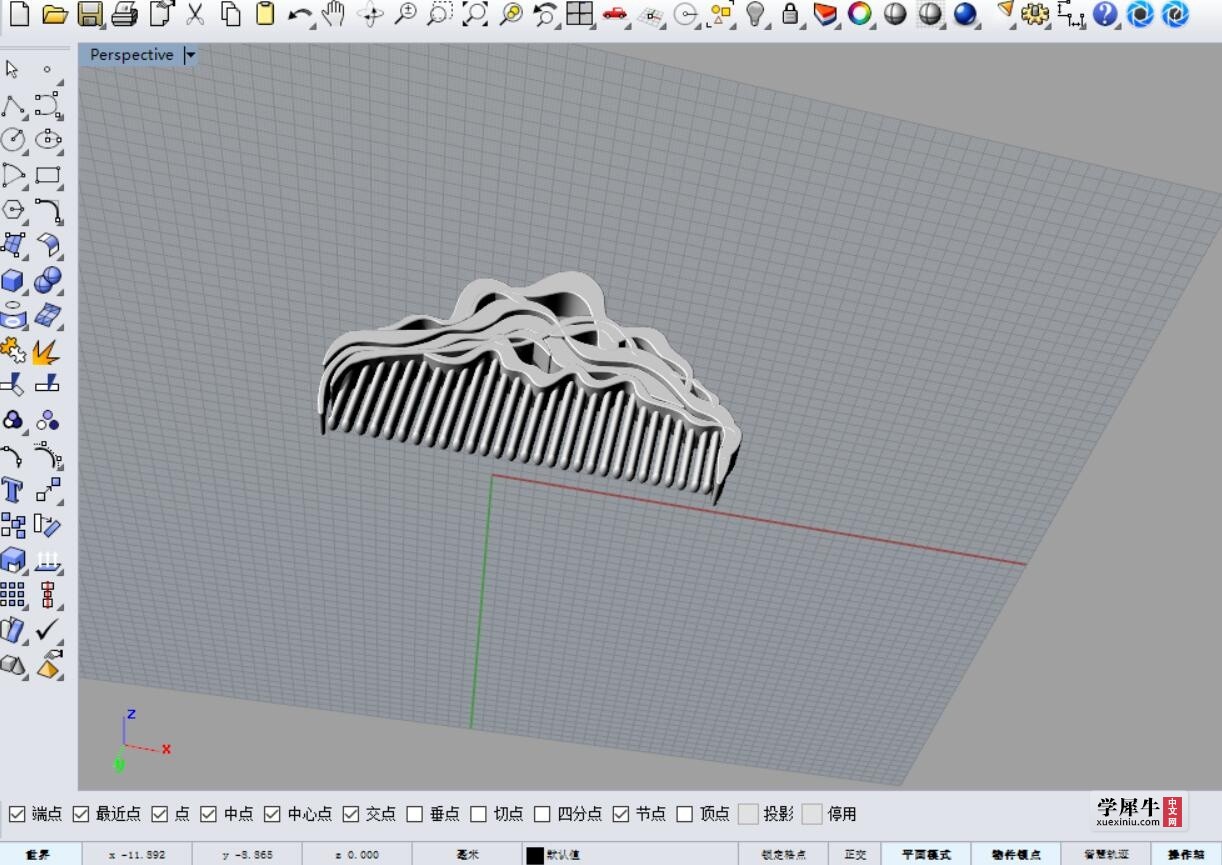
Task: Toggle the 中心点 osnap checkbox
Action: point(273,814)
